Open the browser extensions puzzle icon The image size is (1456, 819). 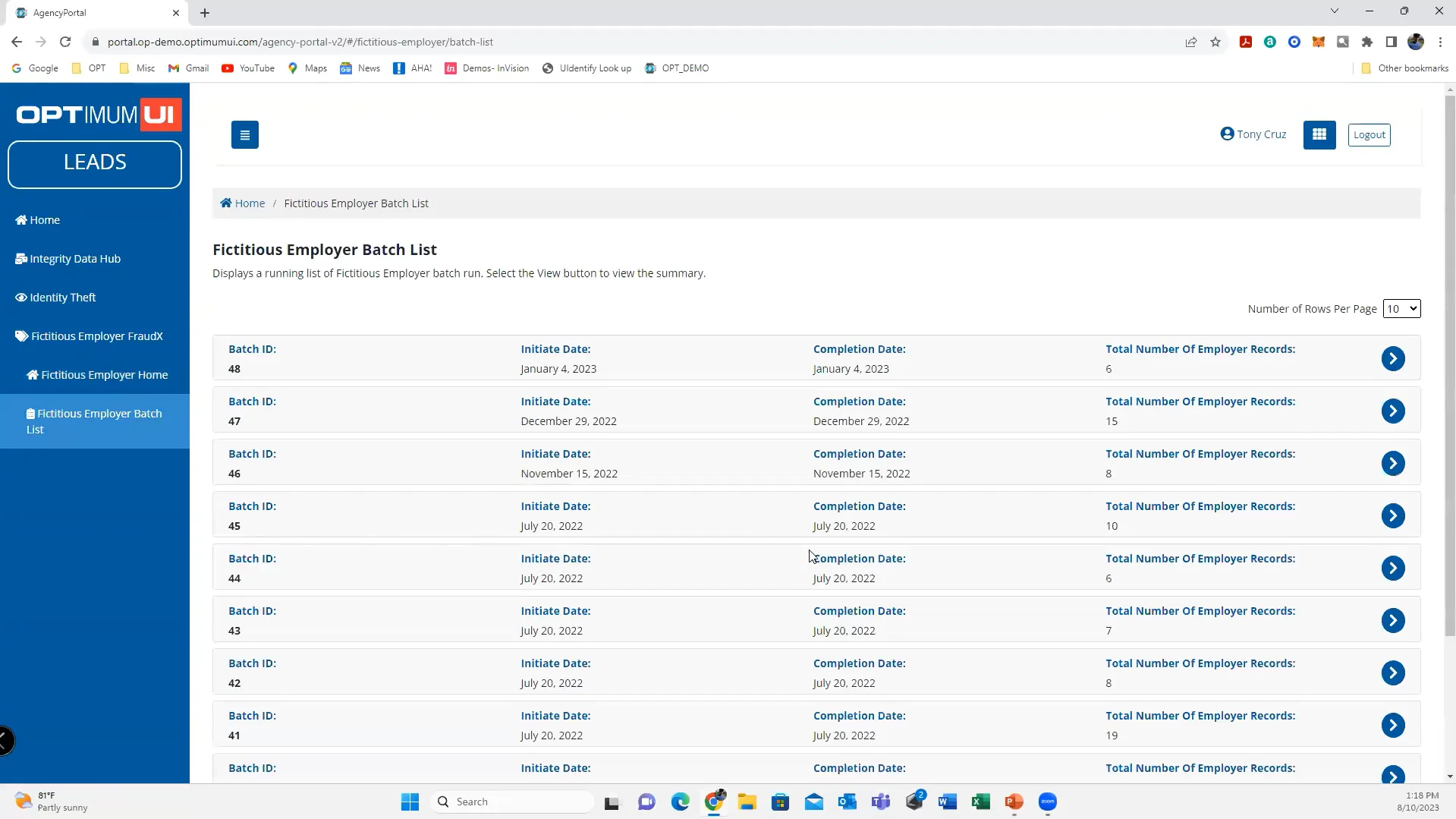pyautogui.click(x=1367, y=42)
